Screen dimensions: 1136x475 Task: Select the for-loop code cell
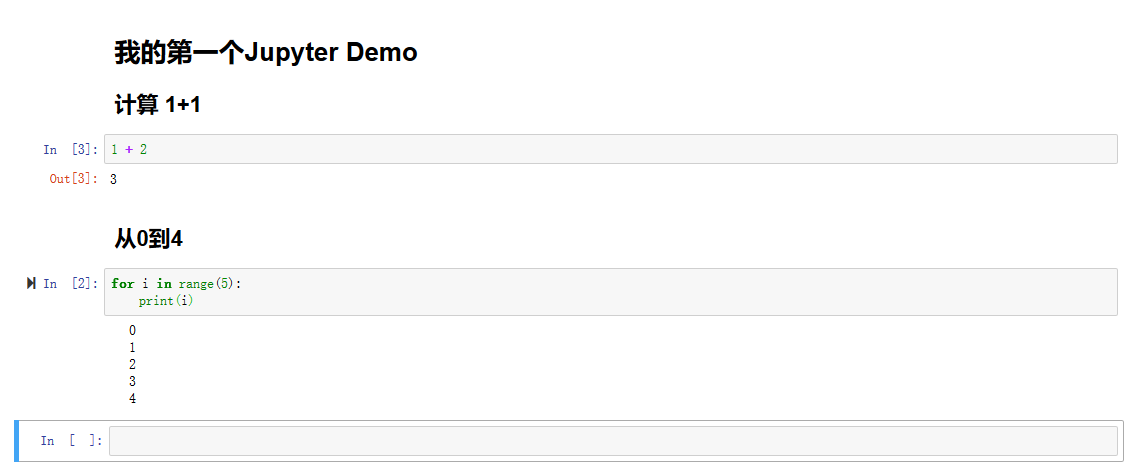(x=611, y=292)
